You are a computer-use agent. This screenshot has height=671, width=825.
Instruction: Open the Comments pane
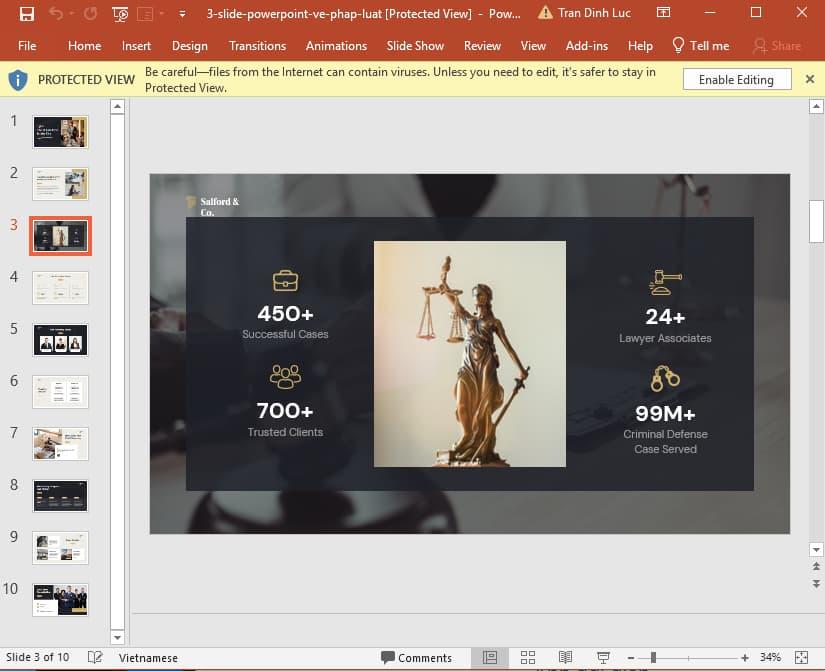[418, 657]
